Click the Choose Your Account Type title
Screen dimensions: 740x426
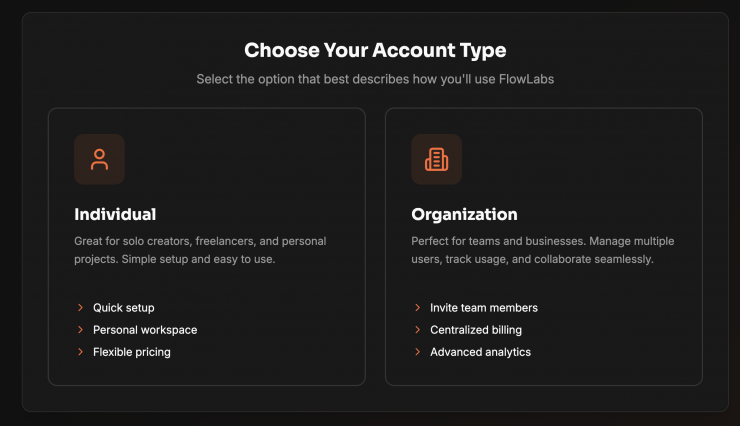tap(375, 50)
